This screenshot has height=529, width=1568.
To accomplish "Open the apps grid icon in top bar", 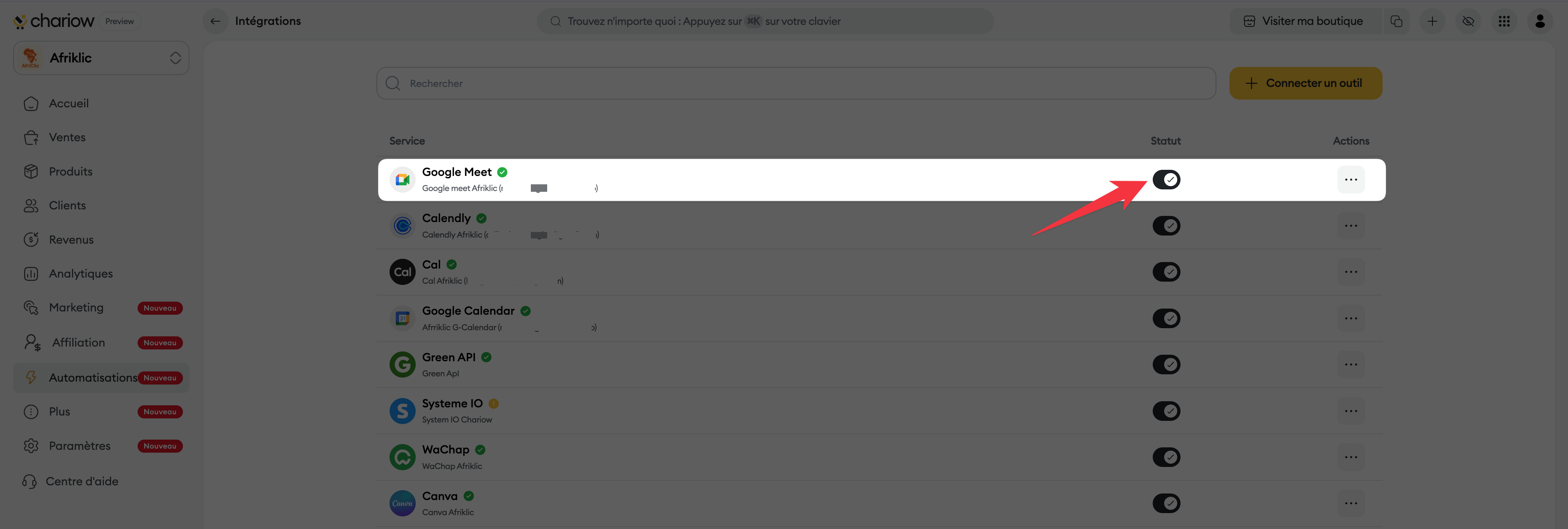I will [1504, 21].
